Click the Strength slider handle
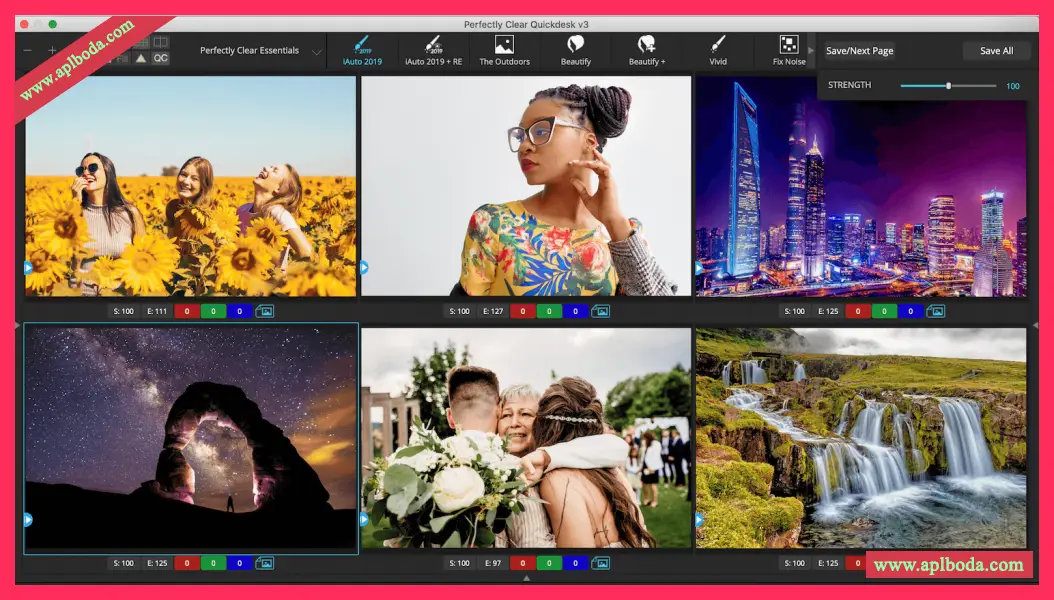 [x=948, y=86]
